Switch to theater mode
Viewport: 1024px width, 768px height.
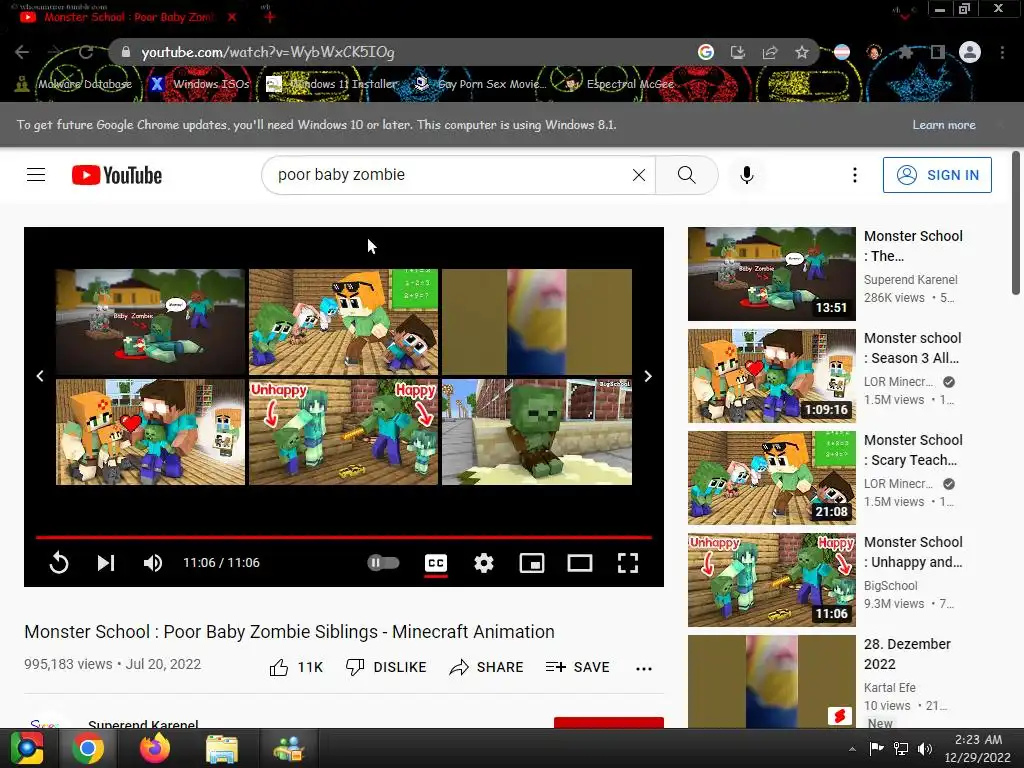(580, 563)
